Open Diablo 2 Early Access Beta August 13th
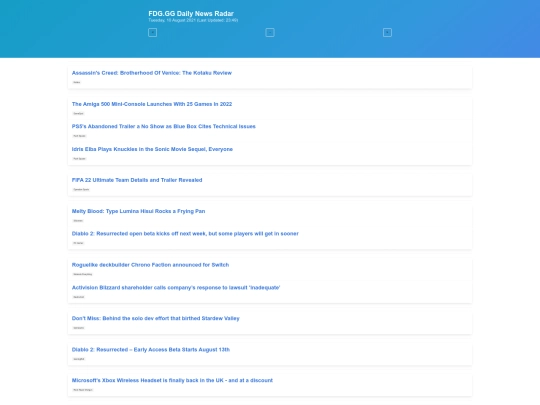Screen dimensions: 540x405 pyautogui.click(x=150, y=350)
